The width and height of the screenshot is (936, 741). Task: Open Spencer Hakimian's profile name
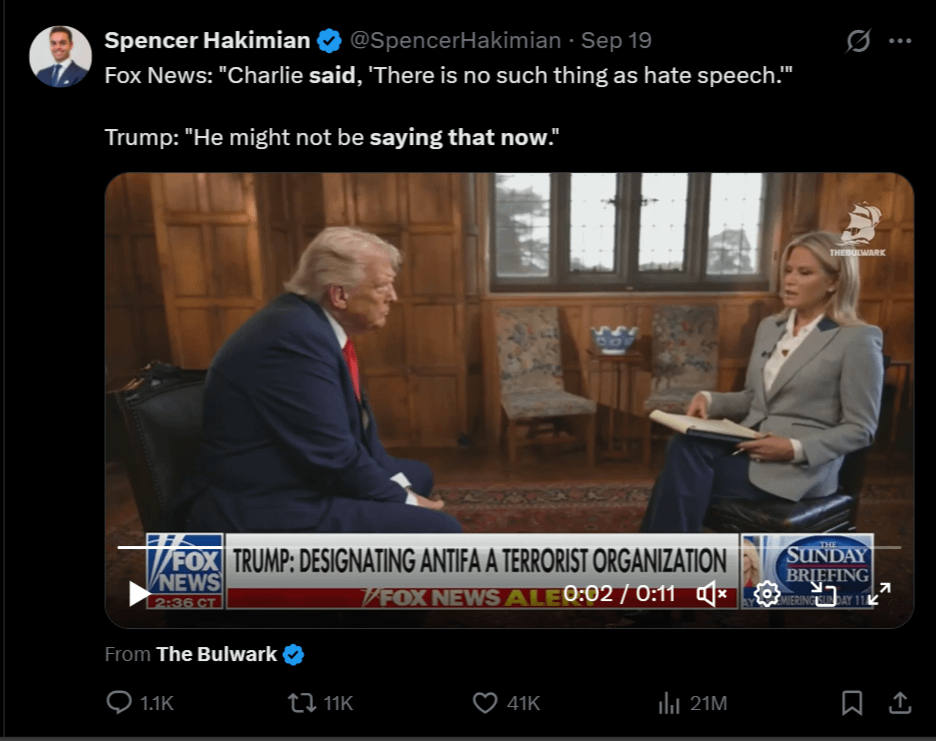(207, 41)
